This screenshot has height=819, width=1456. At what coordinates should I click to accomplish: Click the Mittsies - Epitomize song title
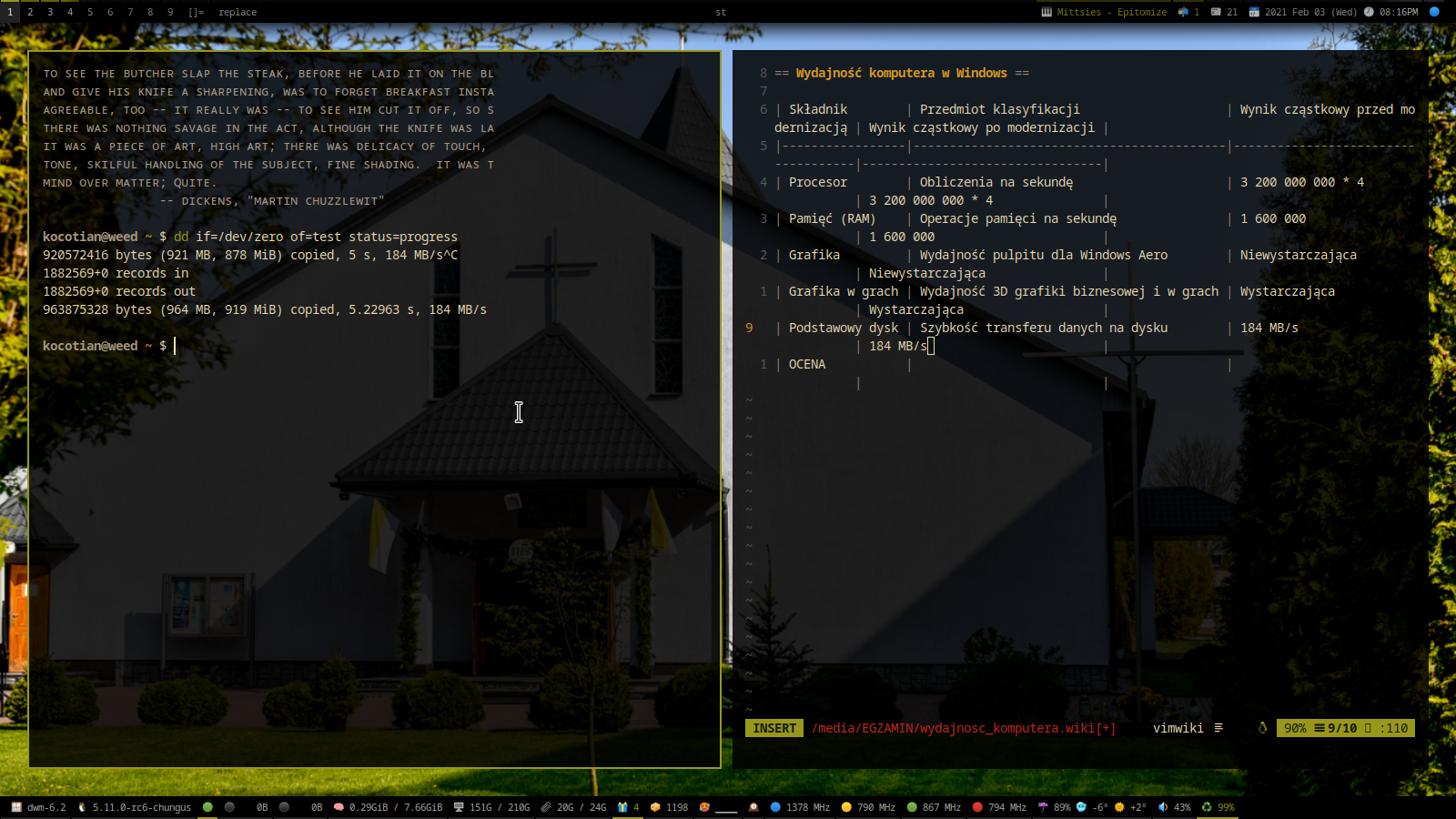pyautogui.click(x=1111, y=12)
